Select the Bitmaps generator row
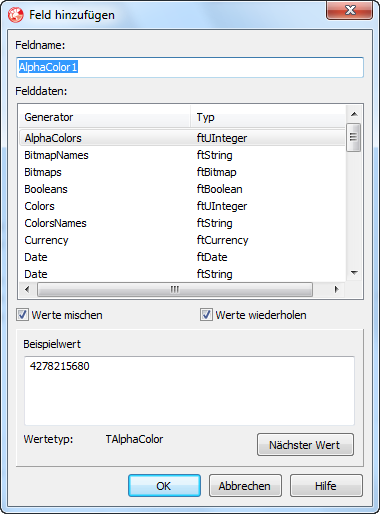Image resolution: width=380 pixels, height=514 pixels. click(x=182, y=172)
